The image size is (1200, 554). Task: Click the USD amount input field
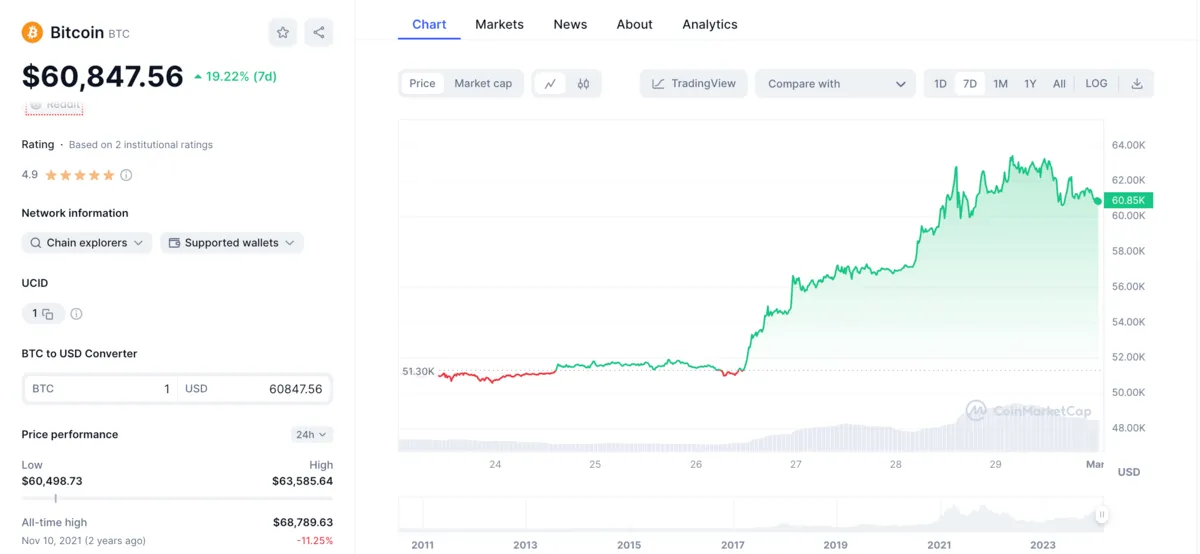(x=254, y=389)
